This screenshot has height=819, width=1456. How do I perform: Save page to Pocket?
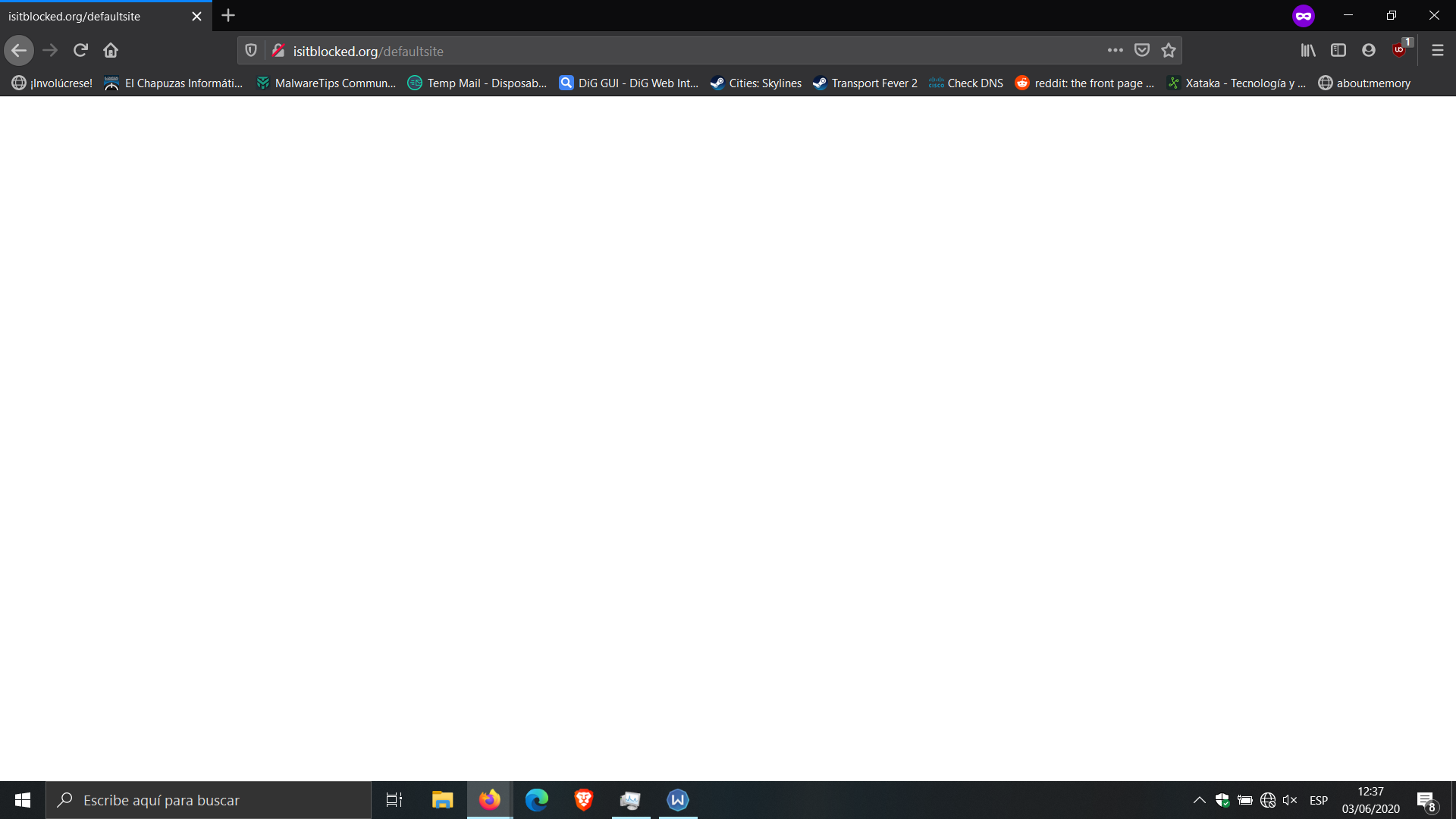click(1141, 51)
